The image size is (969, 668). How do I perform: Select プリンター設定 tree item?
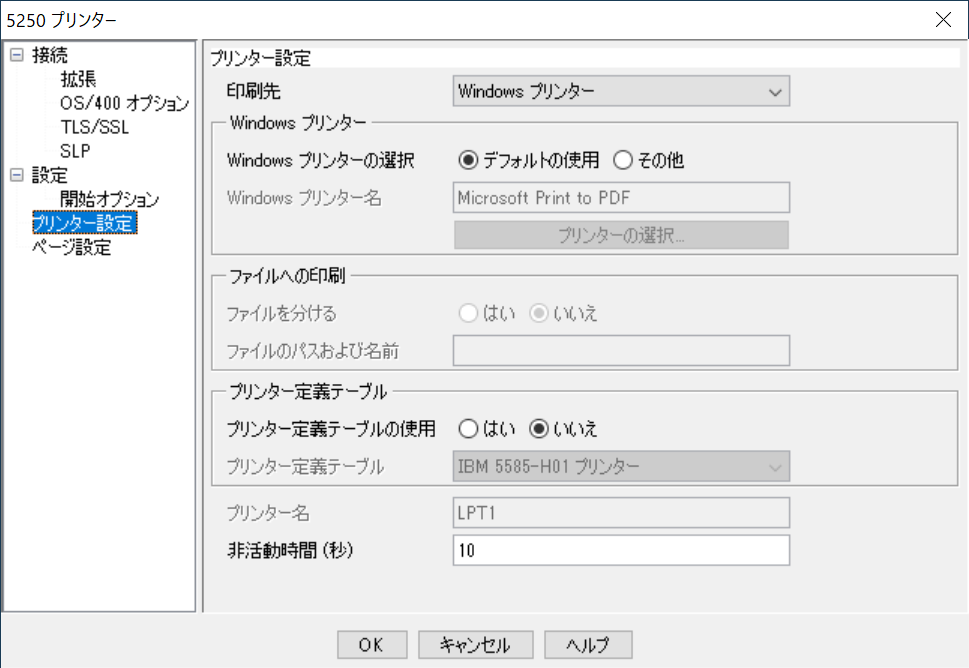pos(84,223)
